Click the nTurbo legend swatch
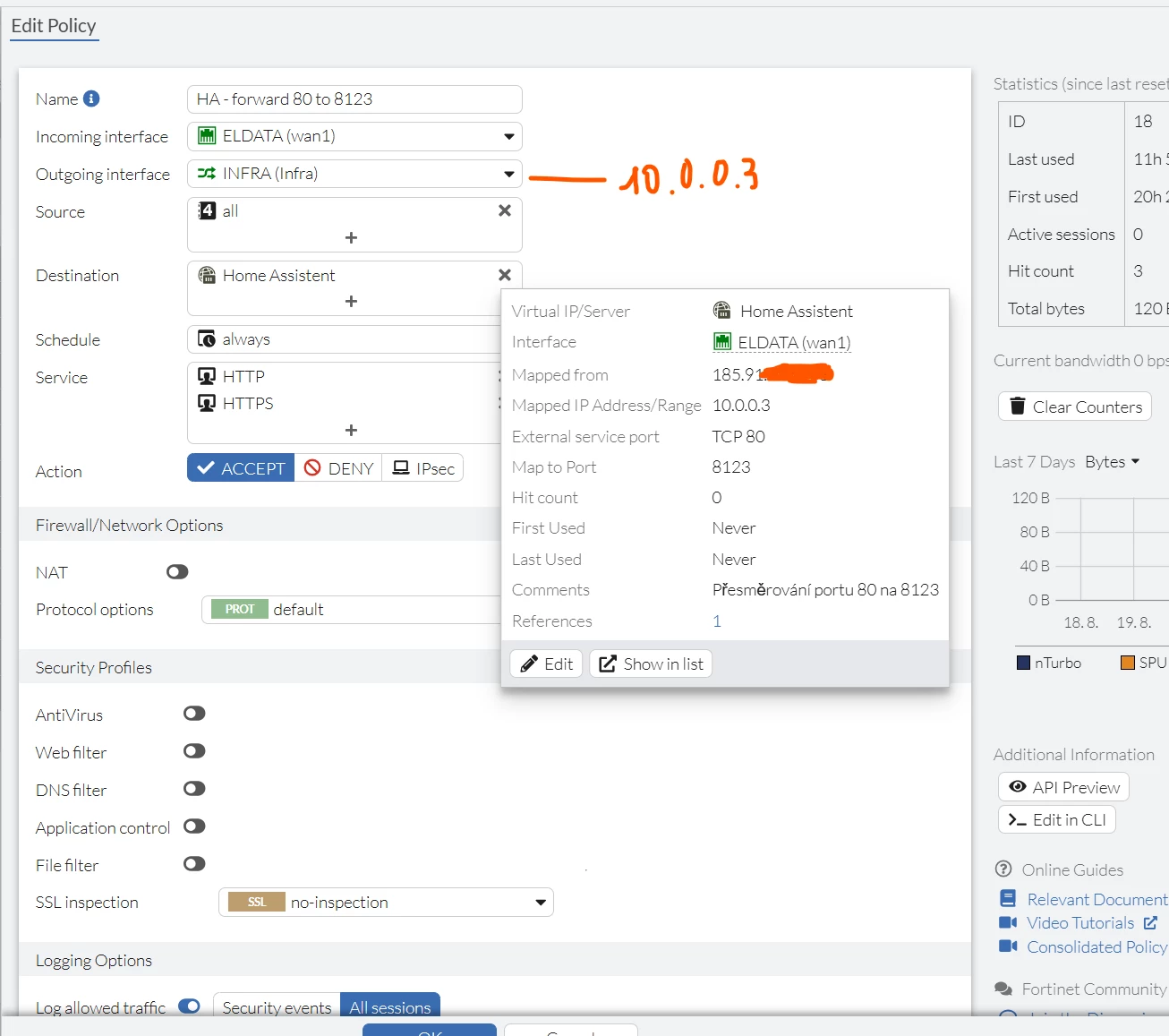This screenshot has height=1036, width=1169. [1023, 663]
